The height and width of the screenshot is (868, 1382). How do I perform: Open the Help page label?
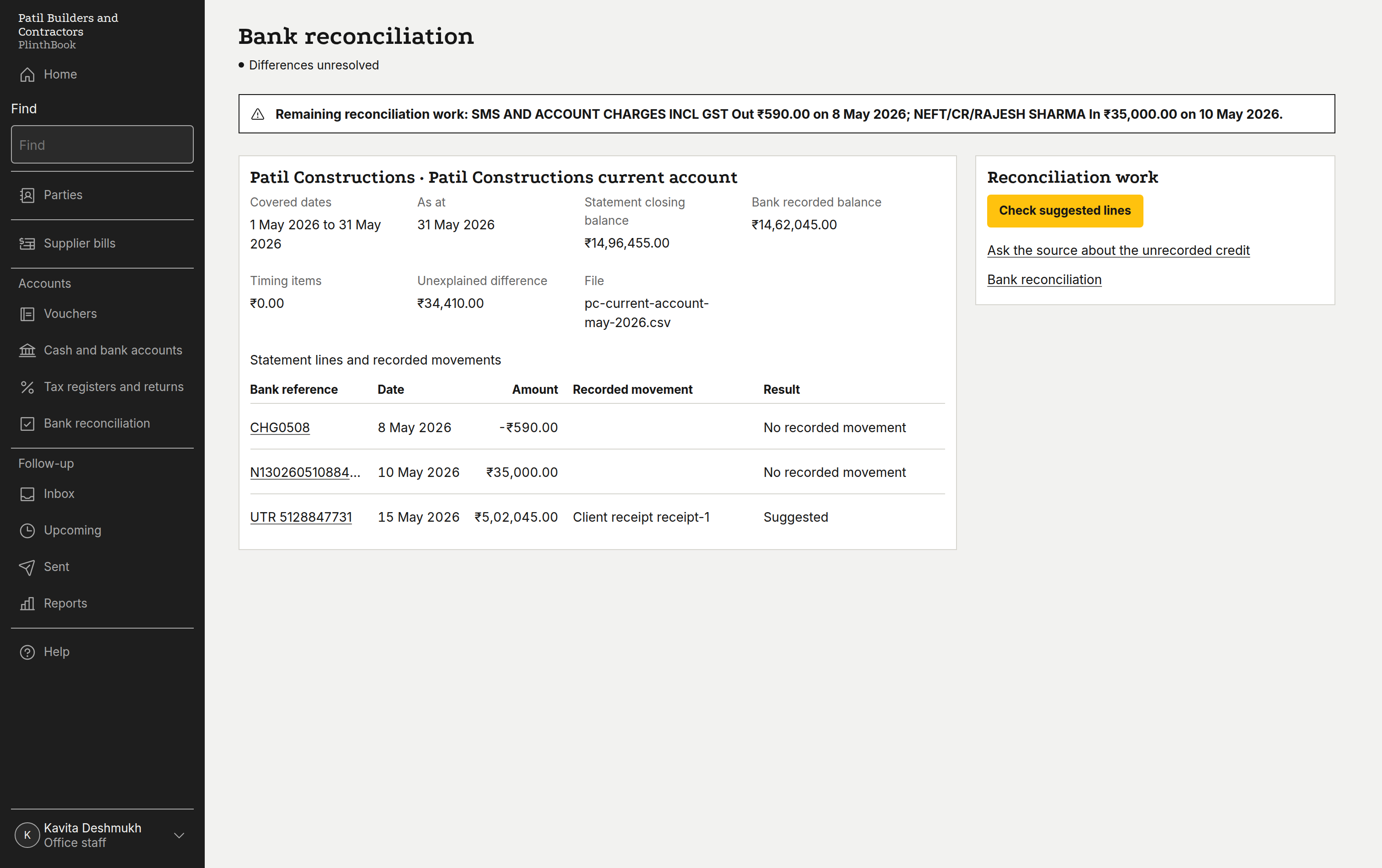pyautogui.click(x=56, y=652)
